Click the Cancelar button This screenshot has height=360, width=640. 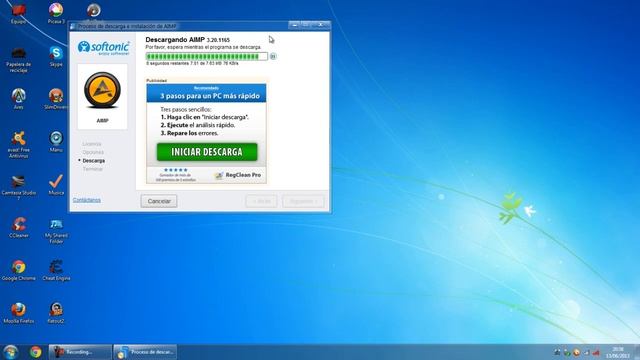159,201
